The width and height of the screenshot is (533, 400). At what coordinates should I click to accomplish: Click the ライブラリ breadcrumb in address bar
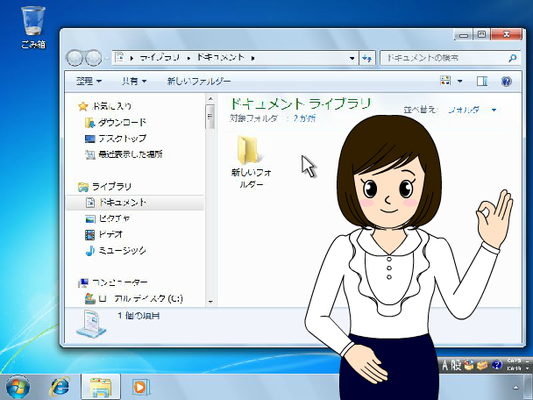pyautogui.click(x=159, y=58)
